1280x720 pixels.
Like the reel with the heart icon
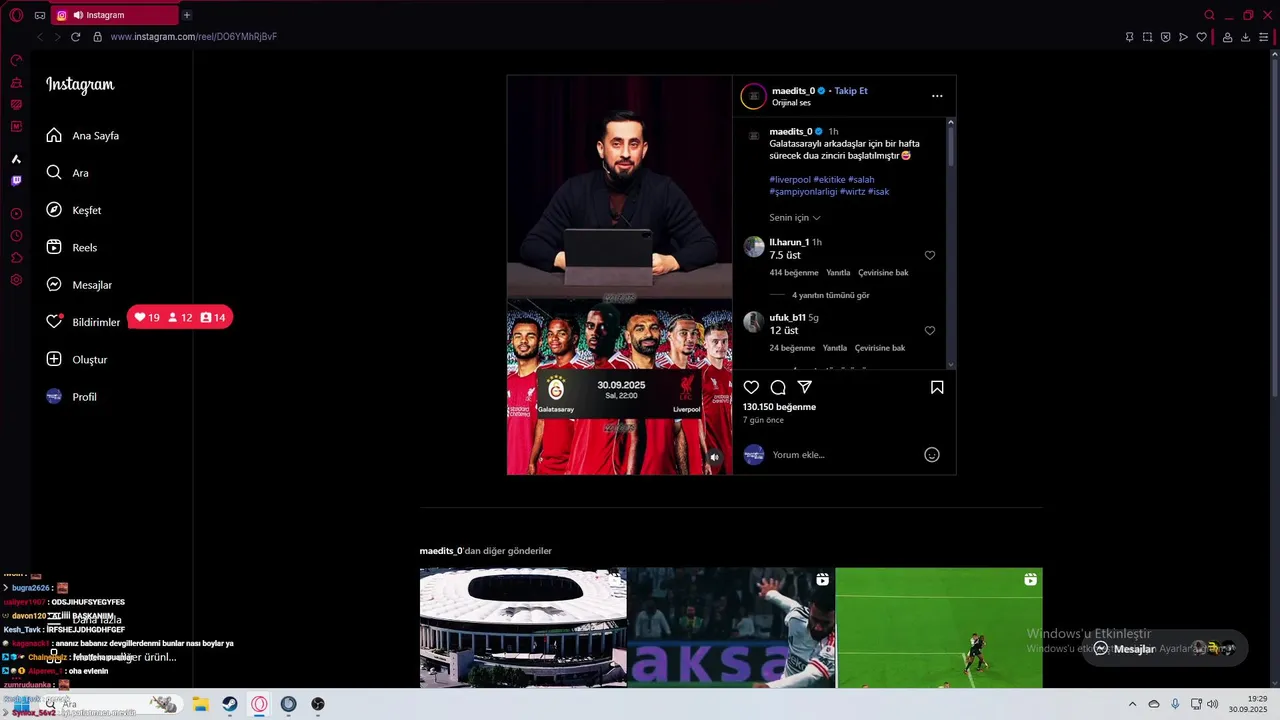751,387
